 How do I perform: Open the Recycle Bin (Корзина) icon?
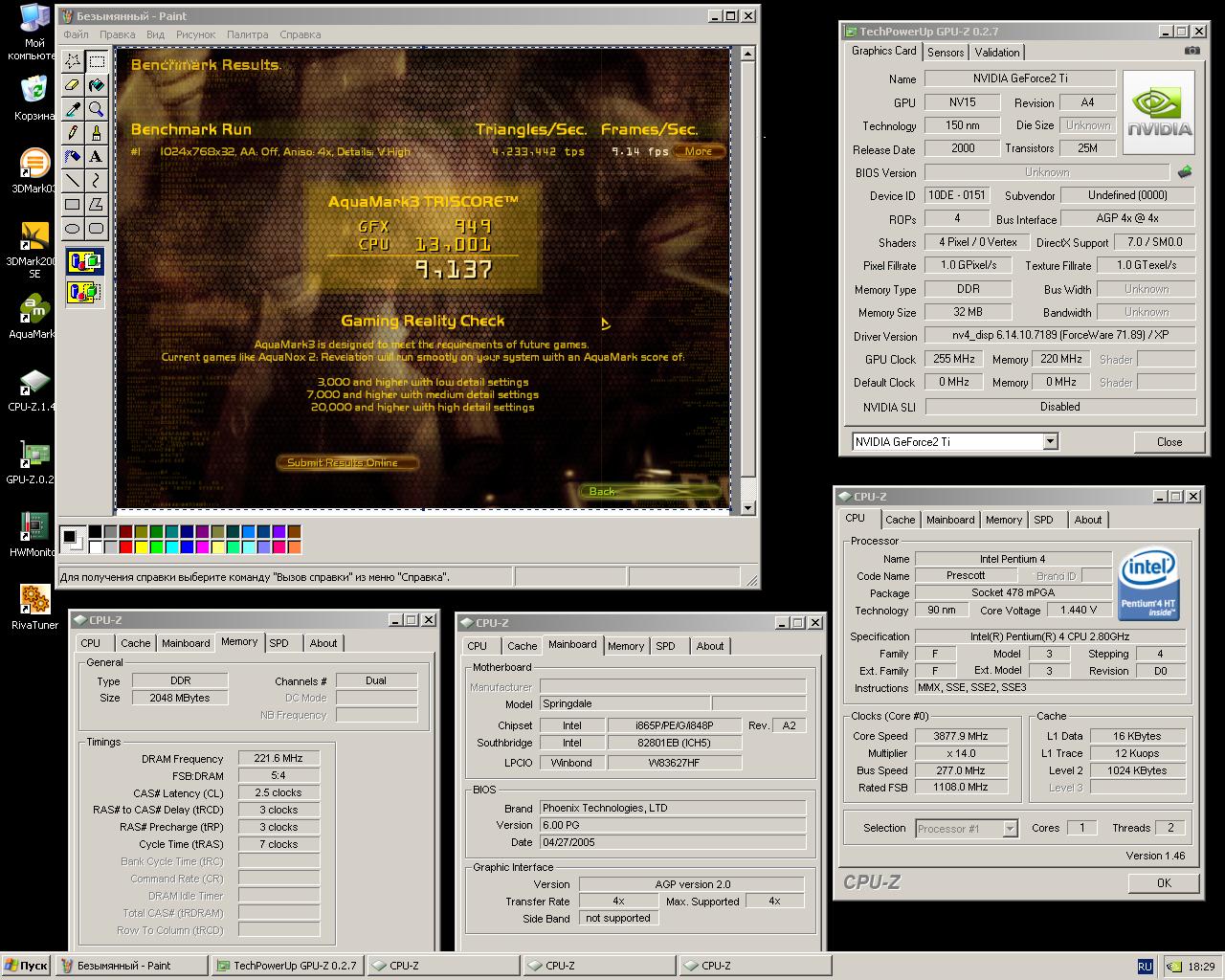click(33, 99)
